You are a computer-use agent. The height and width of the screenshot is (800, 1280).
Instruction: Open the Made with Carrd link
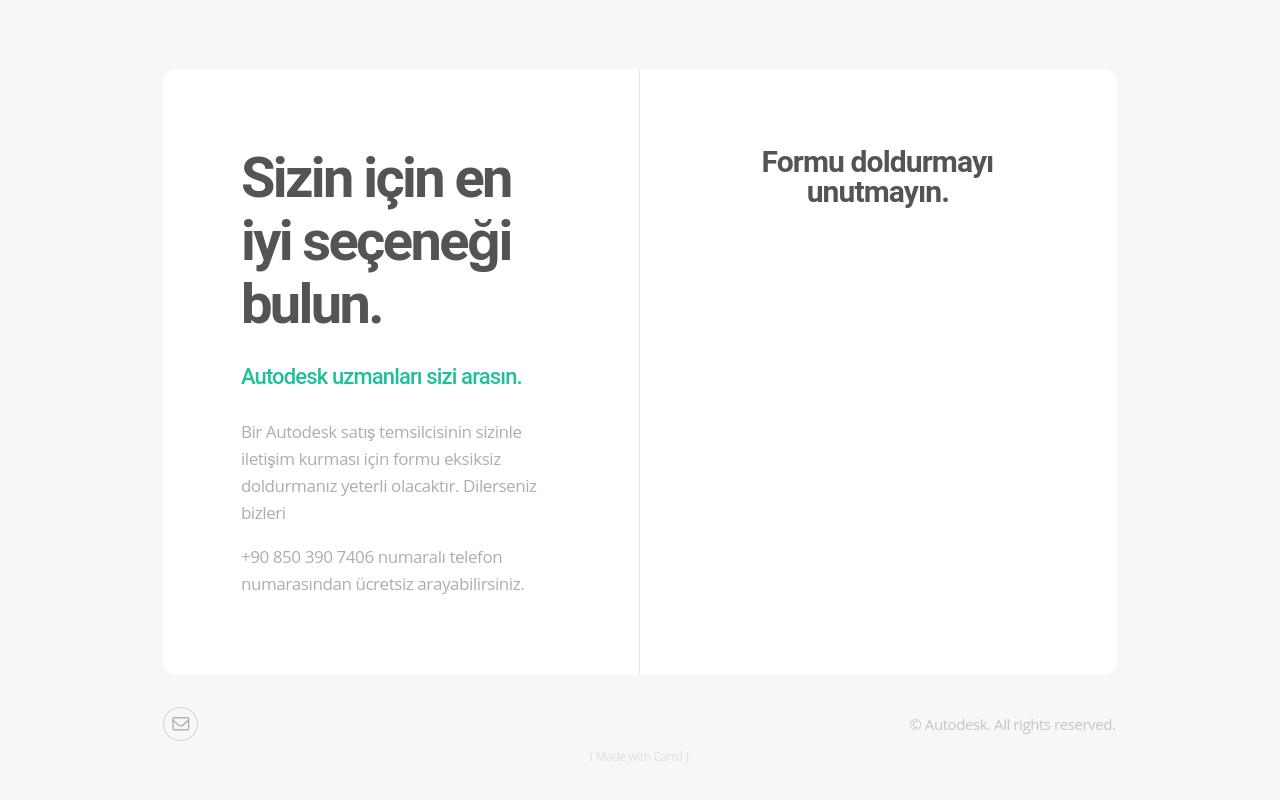click(639, 757)
